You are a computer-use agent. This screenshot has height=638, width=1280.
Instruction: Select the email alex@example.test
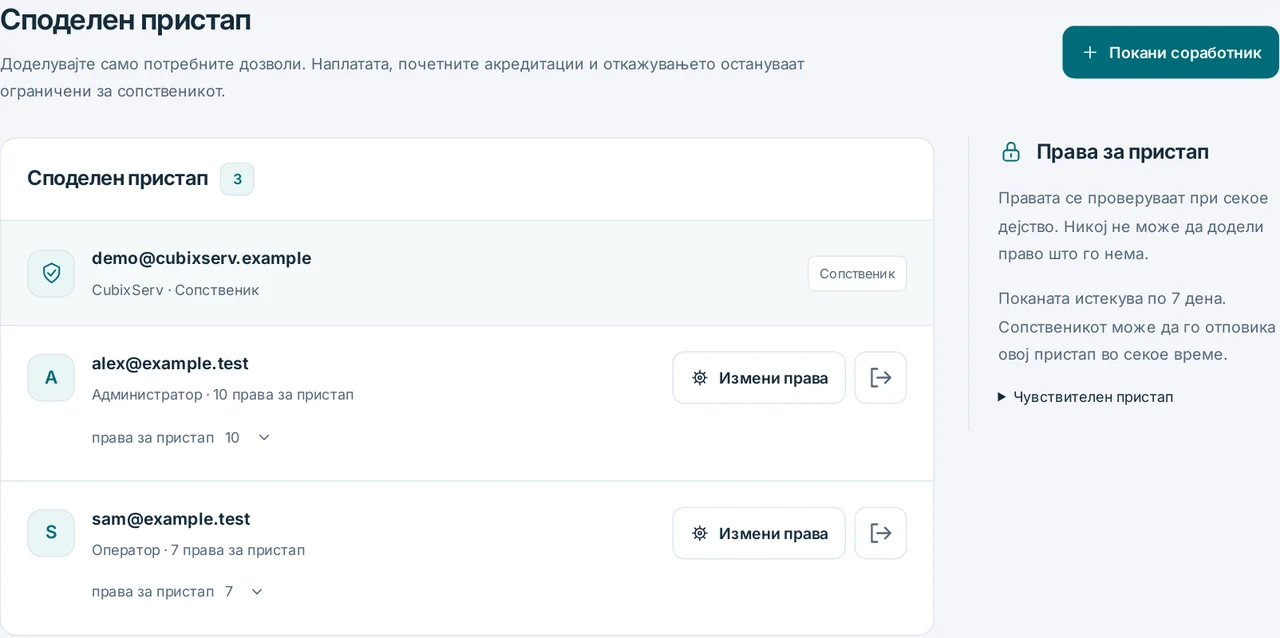point(170,363)
